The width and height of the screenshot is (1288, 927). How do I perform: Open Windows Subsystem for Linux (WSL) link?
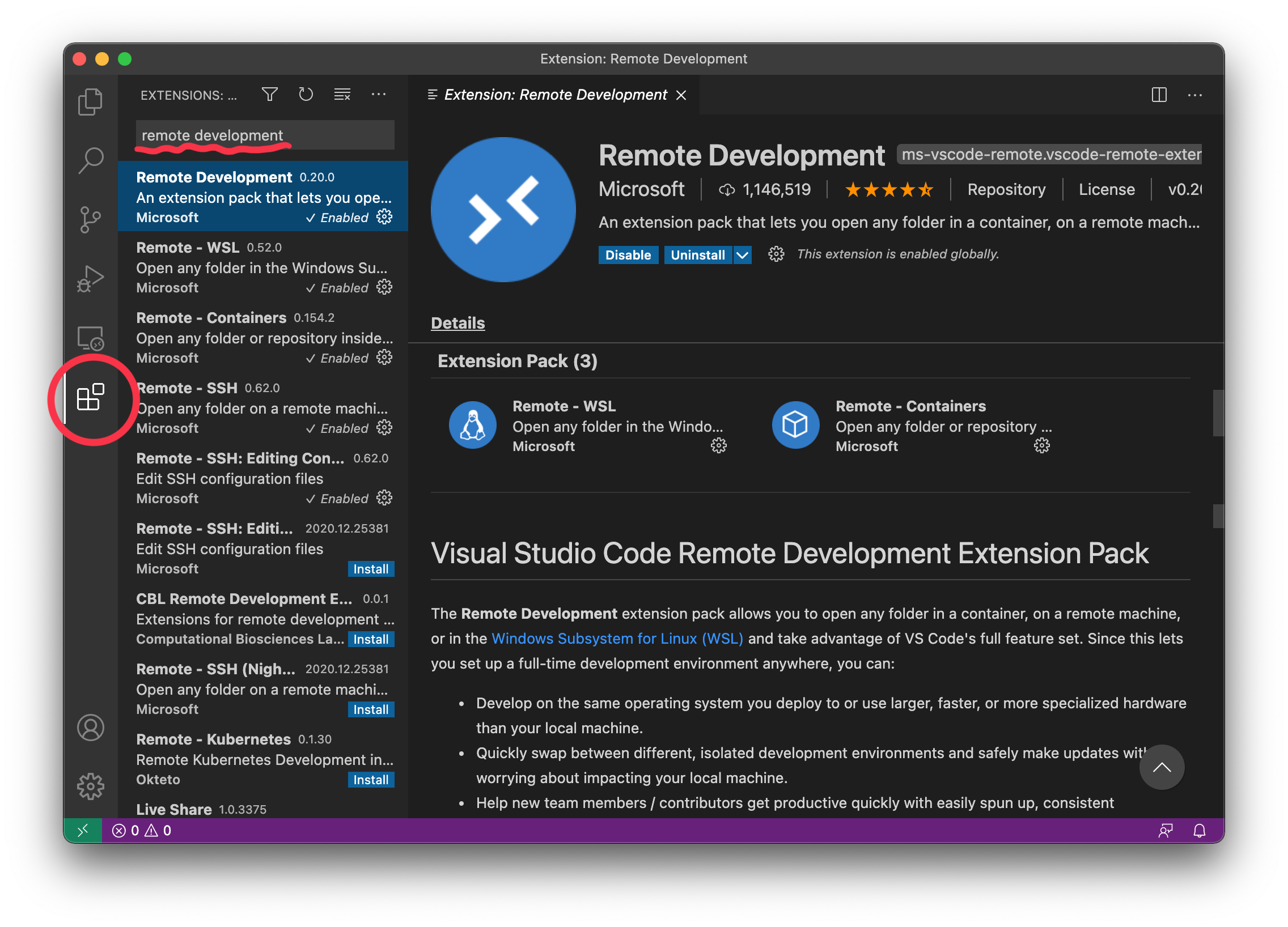click(617, 639)
